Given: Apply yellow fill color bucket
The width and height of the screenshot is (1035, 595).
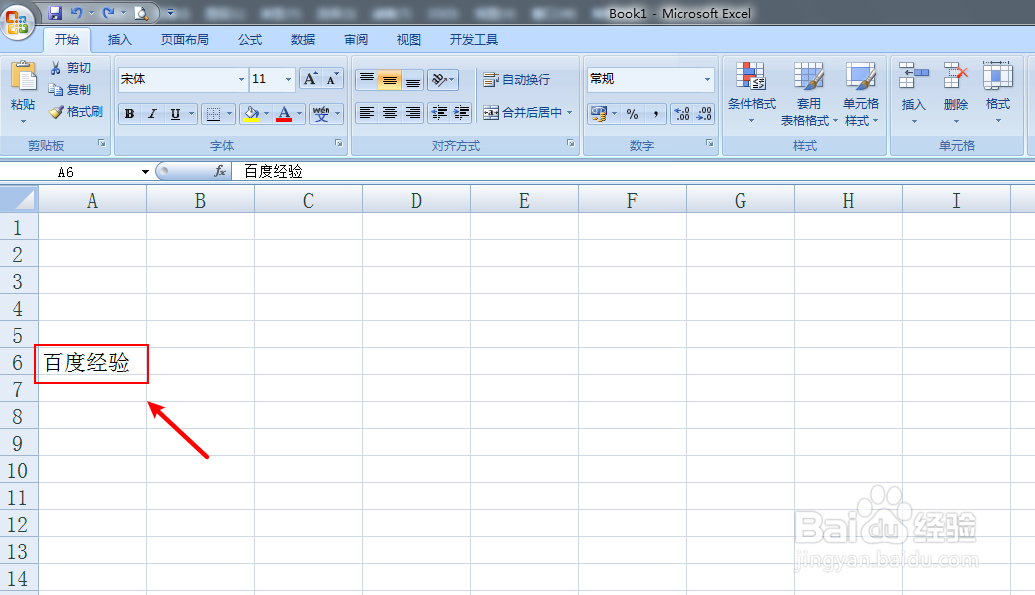Looking at the screenshot, I should coord(251,114).
